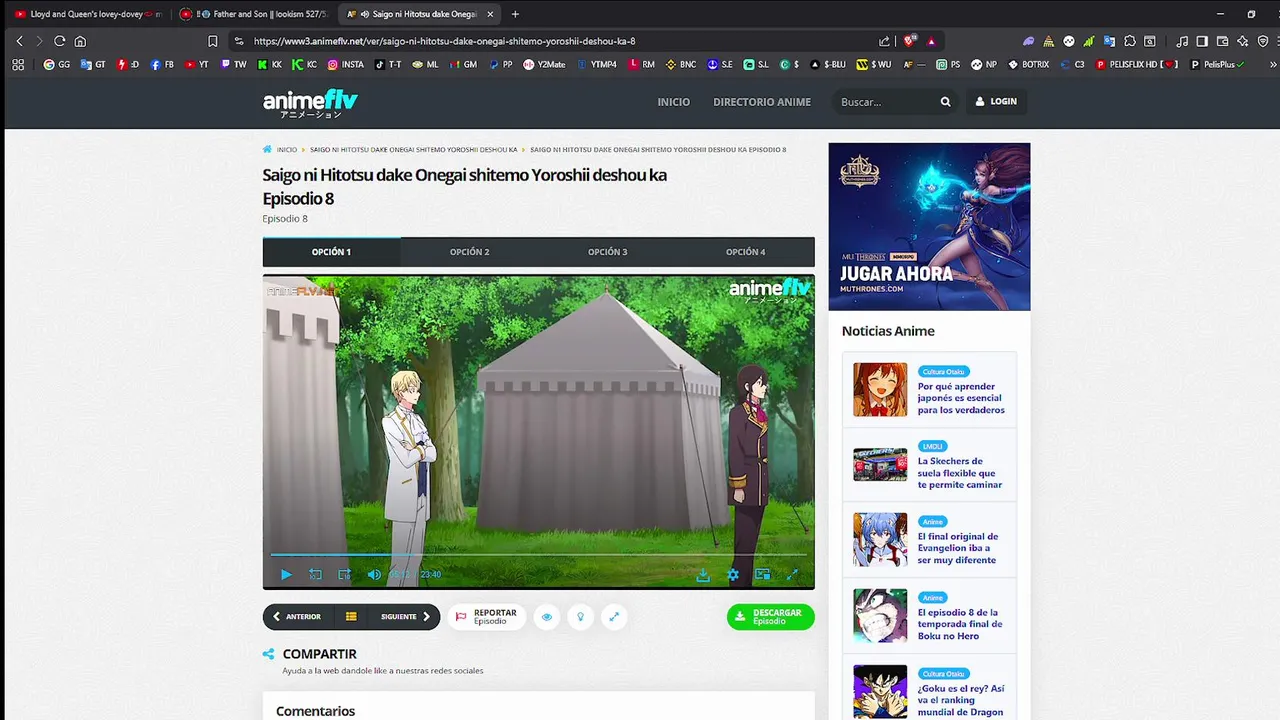
Task: Open news 'El final original de Evangelion'
Action: [x=957, y=548]
